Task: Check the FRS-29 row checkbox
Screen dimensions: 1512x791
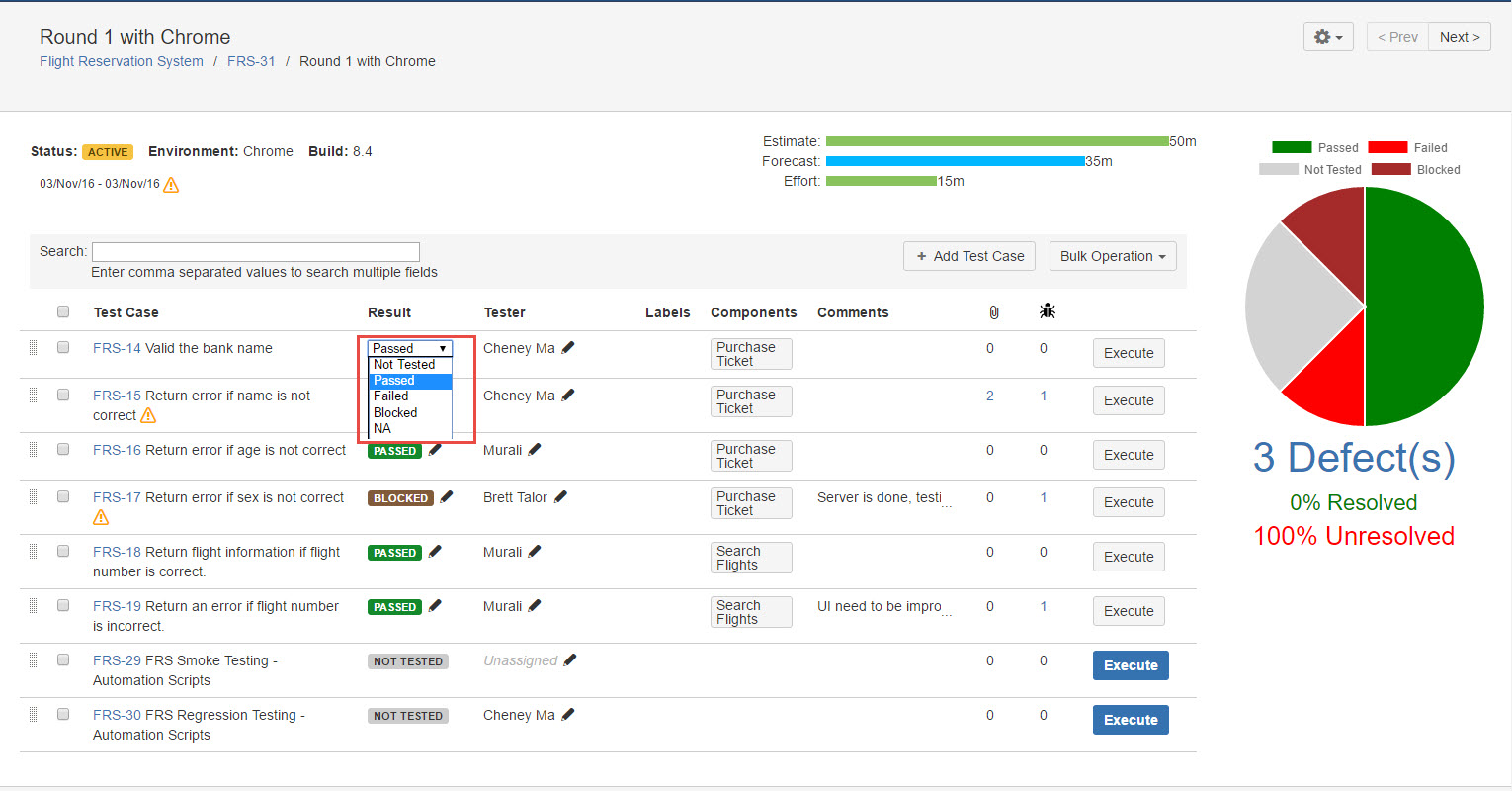Action: click(63, 659)
